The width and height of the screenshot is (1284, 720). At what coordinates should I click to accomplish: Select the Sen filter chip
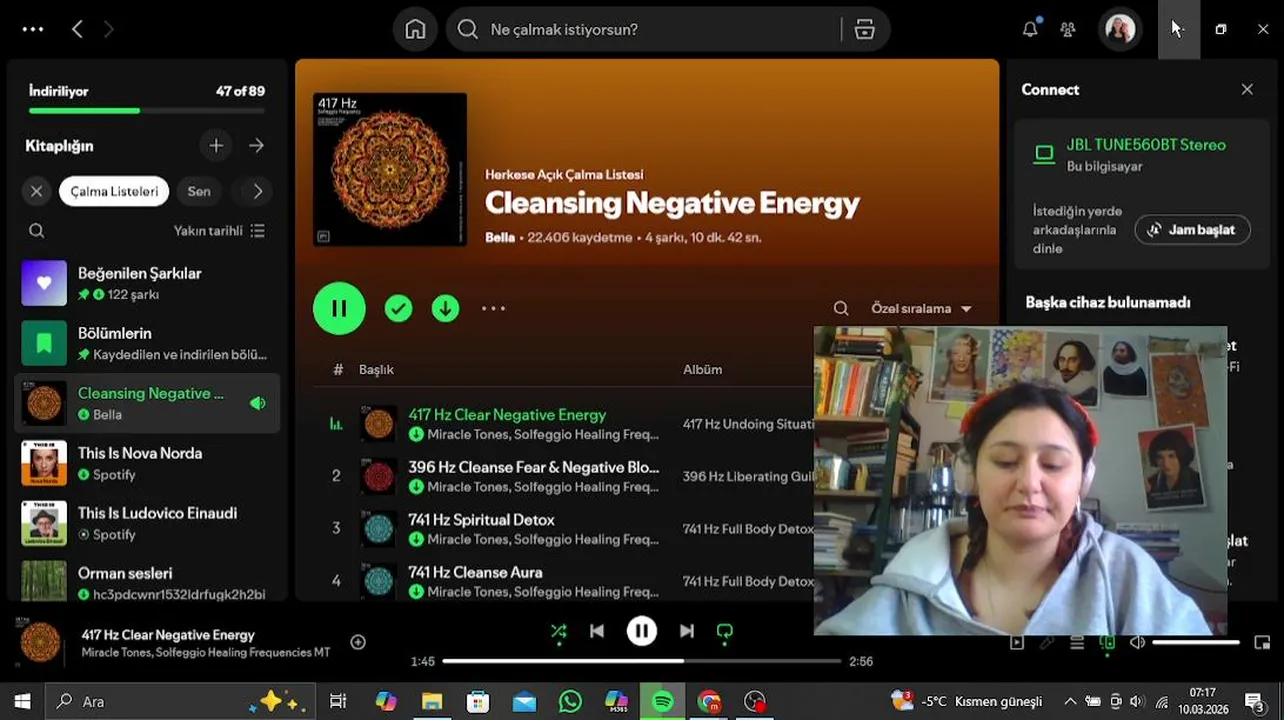click(x=199, y=191)
